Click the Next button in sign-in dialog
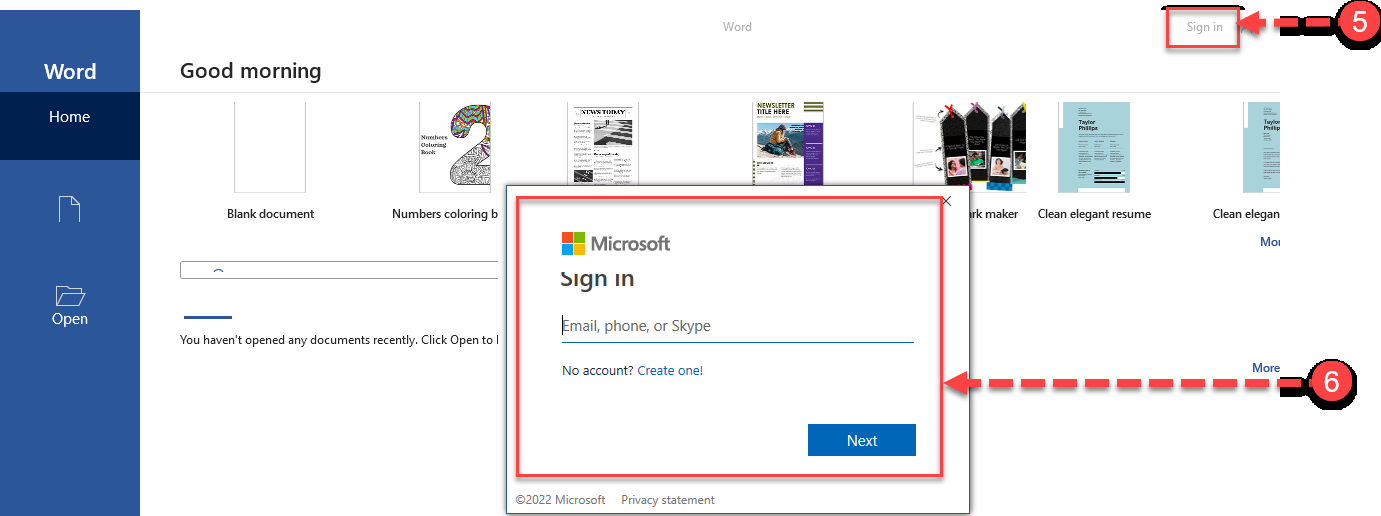Image resolution: width=1381 pixels, height=516 pixels. click(x=862, y=440)
